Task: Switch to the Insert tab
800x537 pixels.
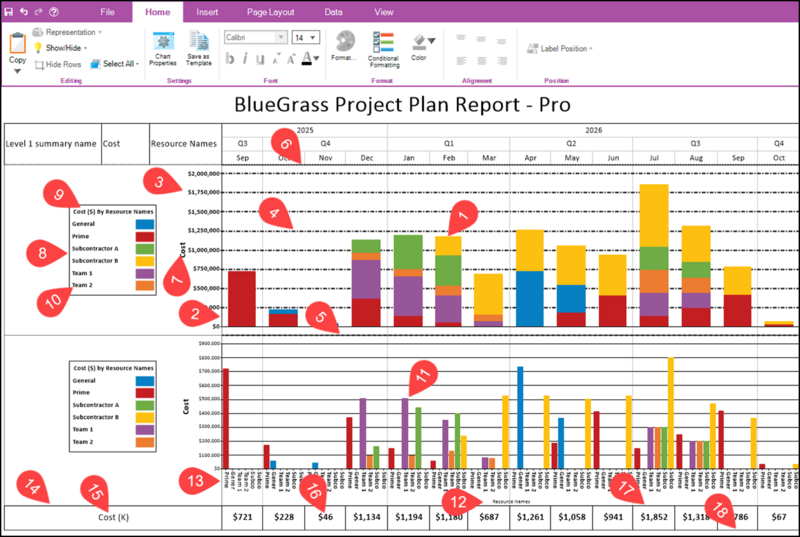Action: point(207,12)
